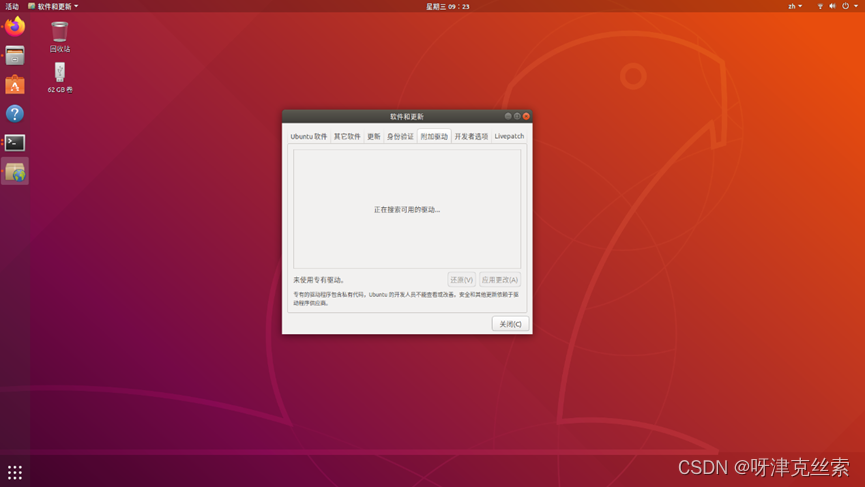The height and width of the screenshot is (487, 865).
Task: Maximize the 软件和更新 window
Action: tap(517, 116)
